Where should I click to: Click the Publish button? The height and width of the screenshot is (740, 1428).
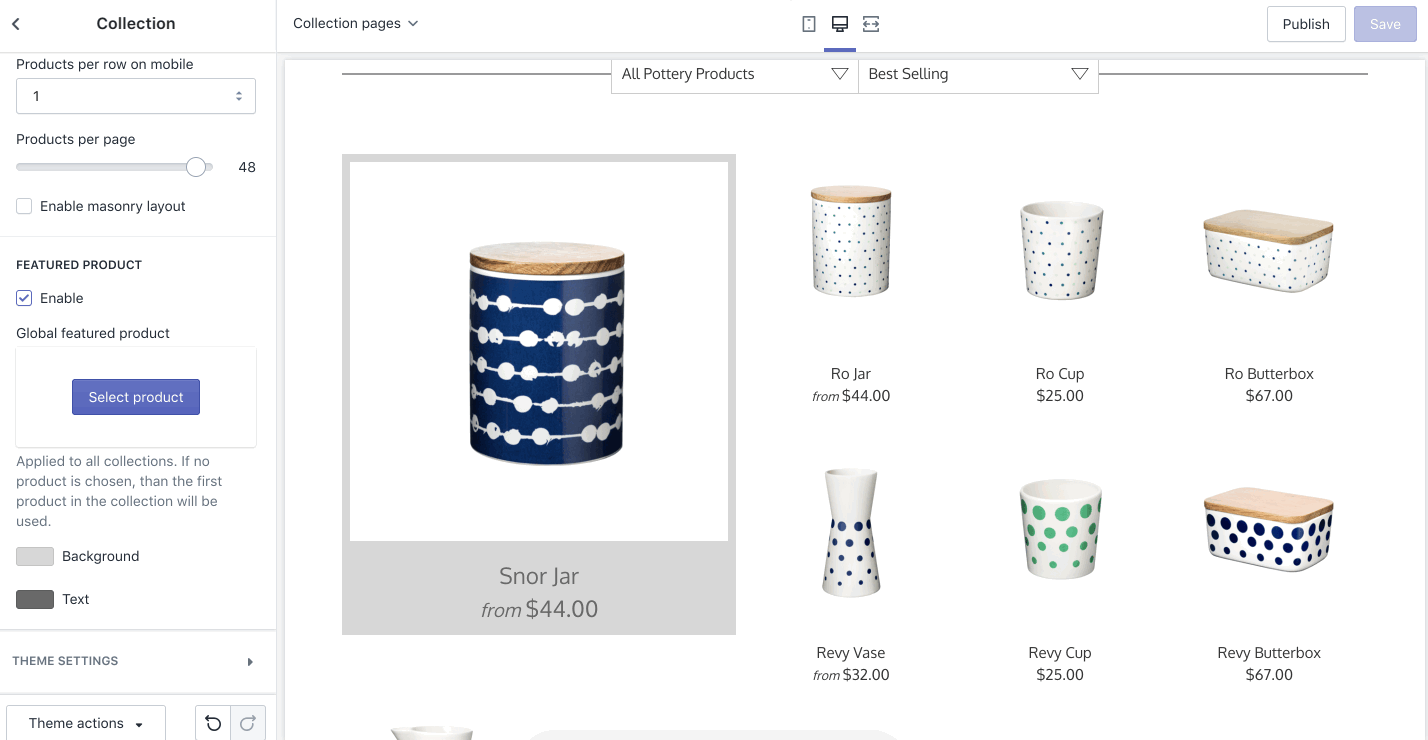coord(1306,24)
